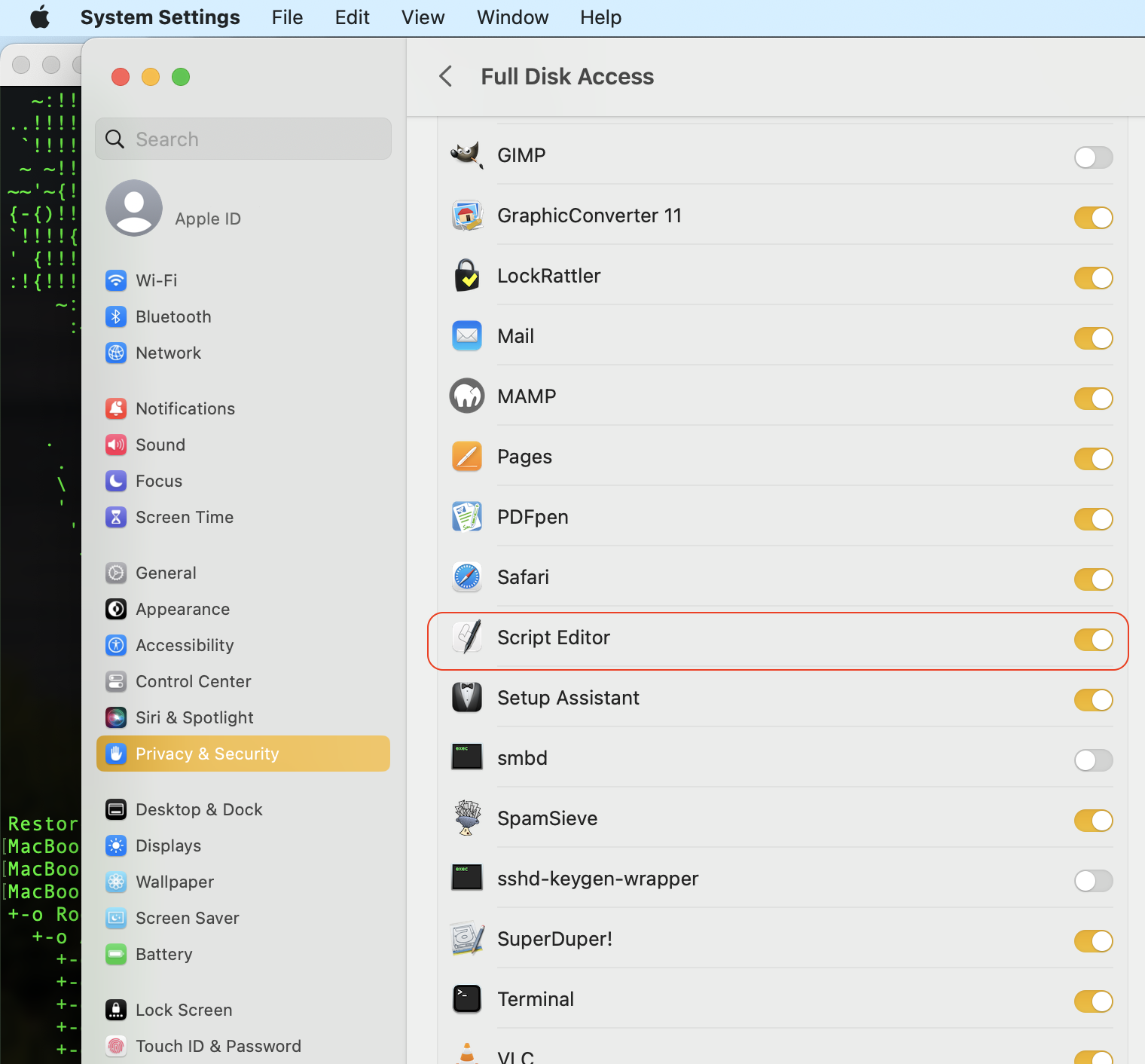The height and width of the screenshot is (1064, 1145).
Task: Disable PDFpen's disk access switch
Action: tap(1093, 519)
